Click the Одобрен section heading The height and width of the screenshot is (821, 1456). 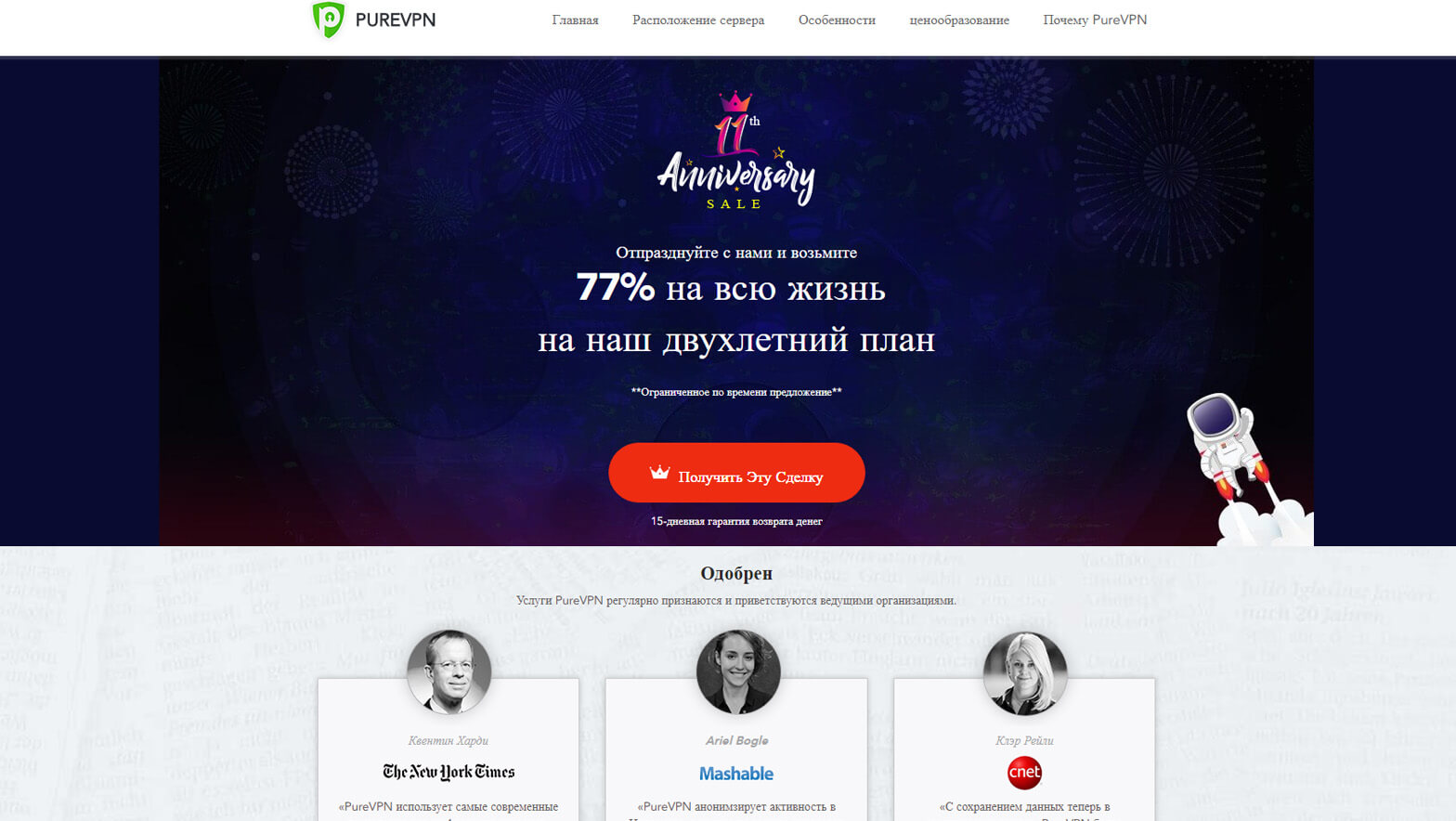(x=736, y=573)
